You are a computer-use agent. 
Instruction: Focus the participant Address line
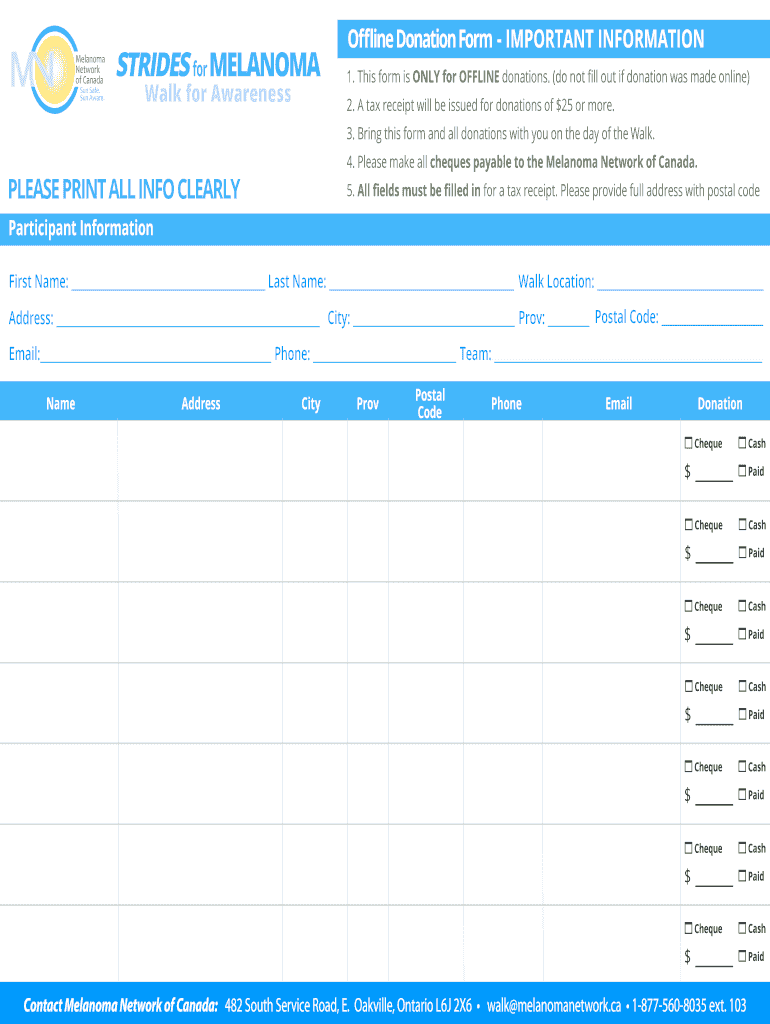(x=188, y=319)
